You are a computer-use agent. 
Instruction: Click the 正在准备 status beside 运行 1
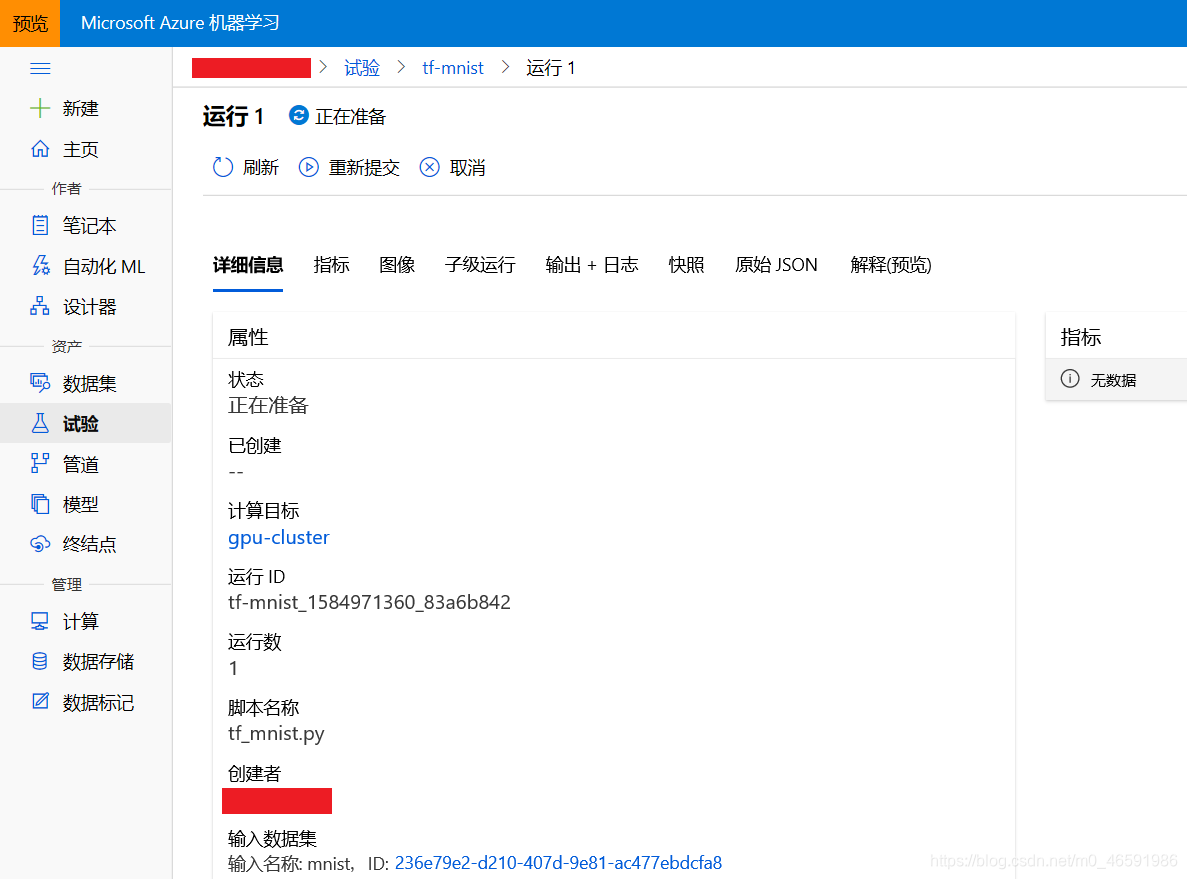tap(350, 117)
